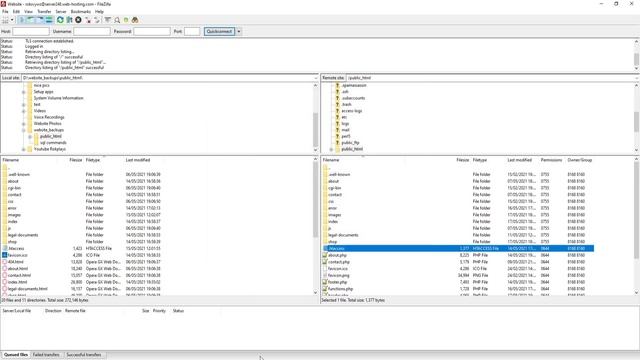The width and height of the screenshot is (640, 360).
Task: Collapse the website_backups folder in local tree
Action: coord(24,130)
